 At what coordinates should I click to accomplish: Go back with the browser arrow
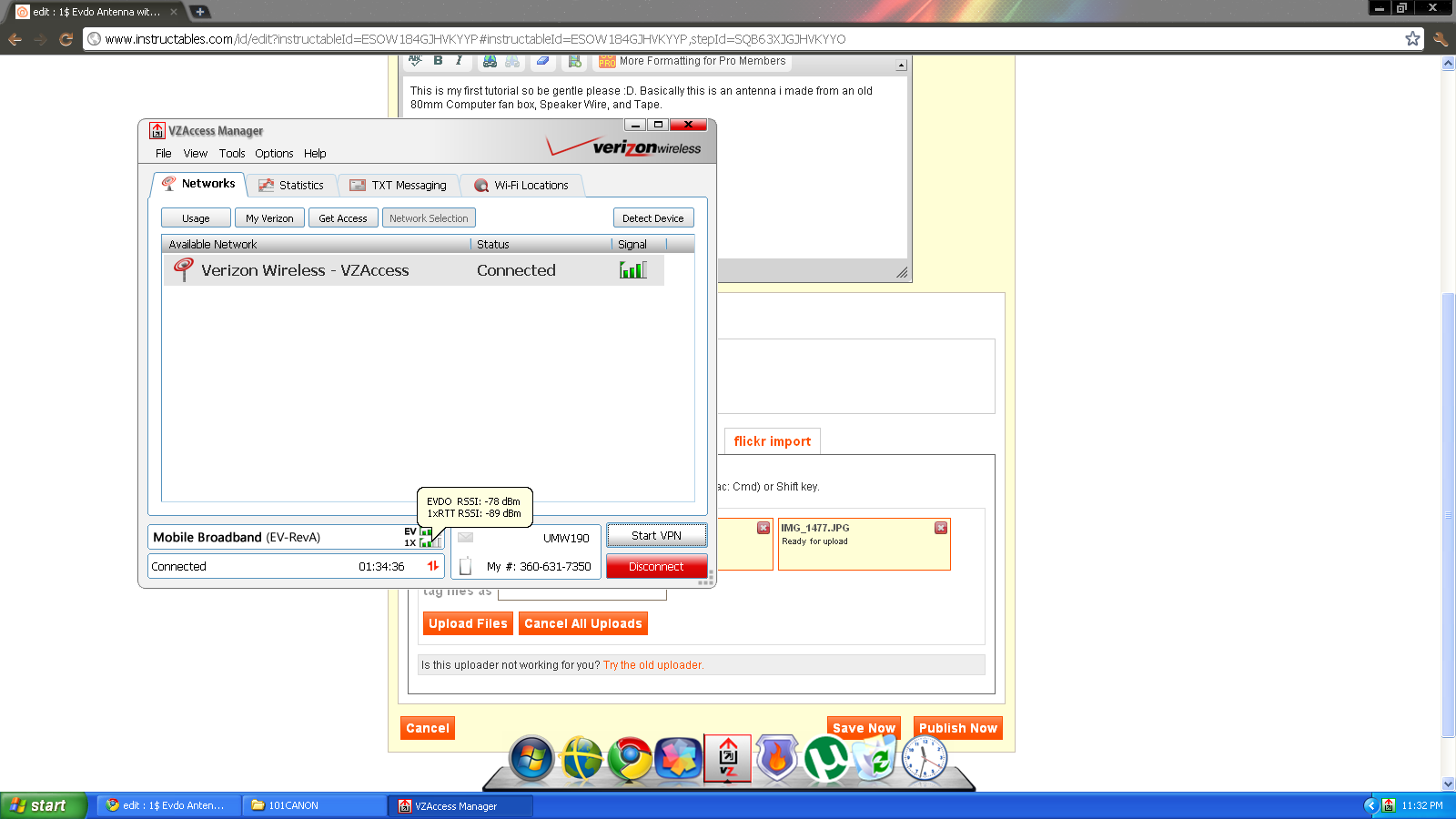coord(15,39)
